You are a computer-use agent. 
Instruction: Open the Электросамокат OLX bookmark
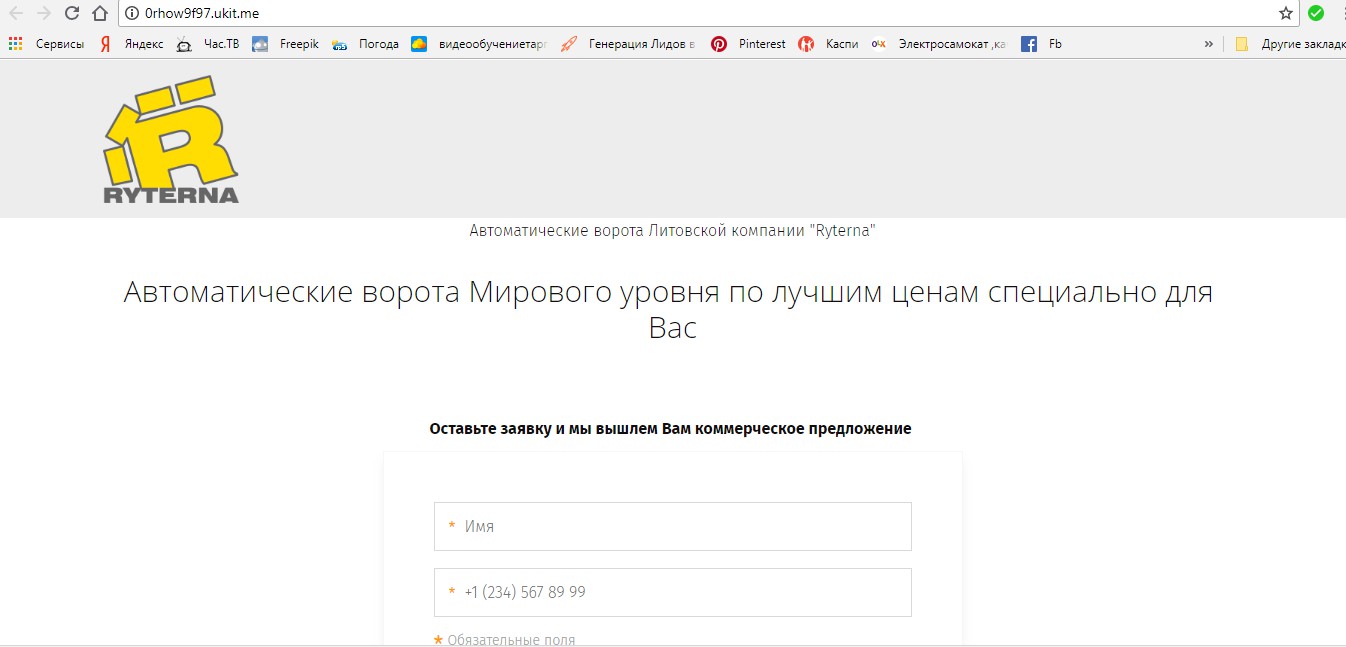click(x=939, y=44)
